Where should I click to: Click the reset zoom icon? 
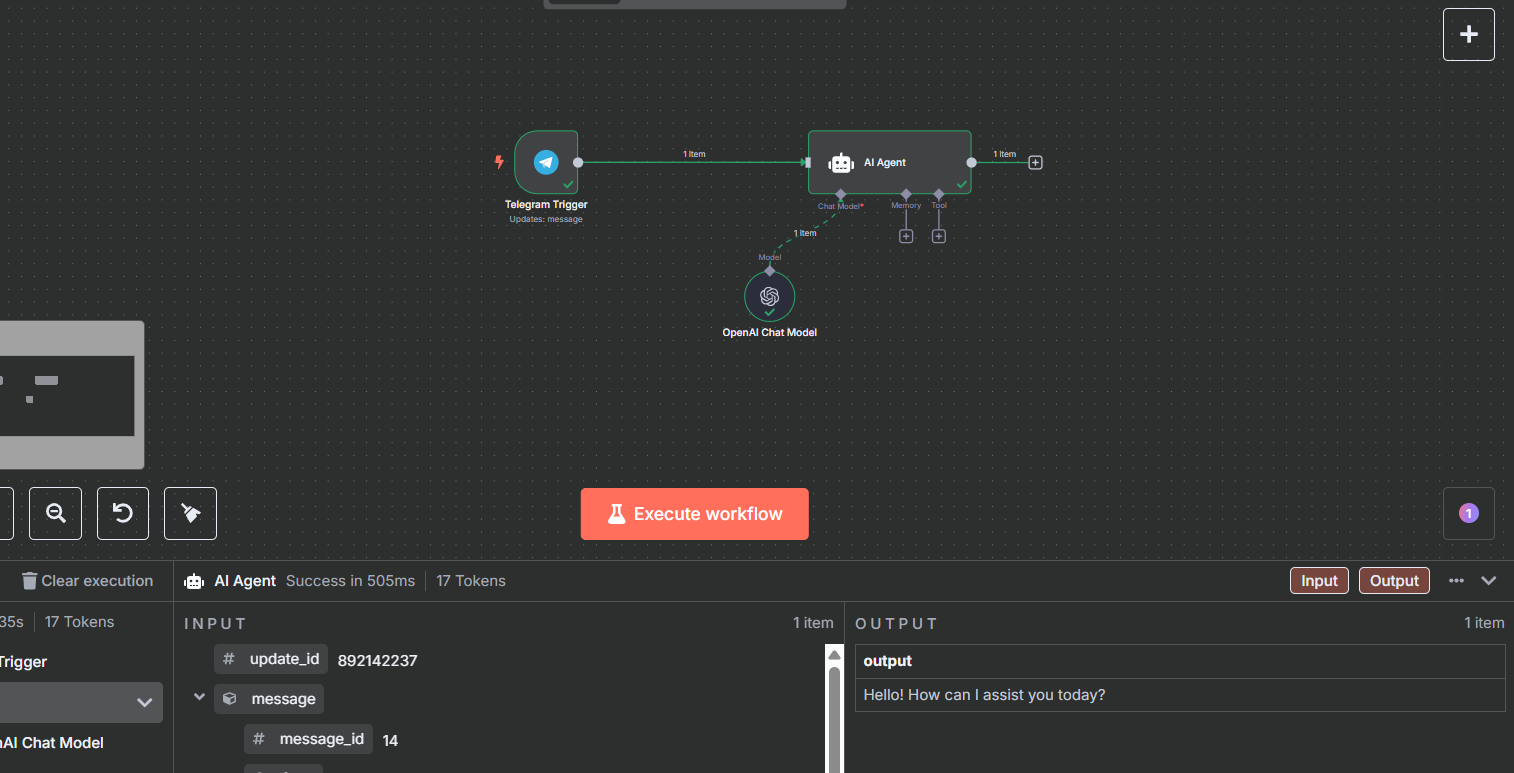tap(122, 513)
